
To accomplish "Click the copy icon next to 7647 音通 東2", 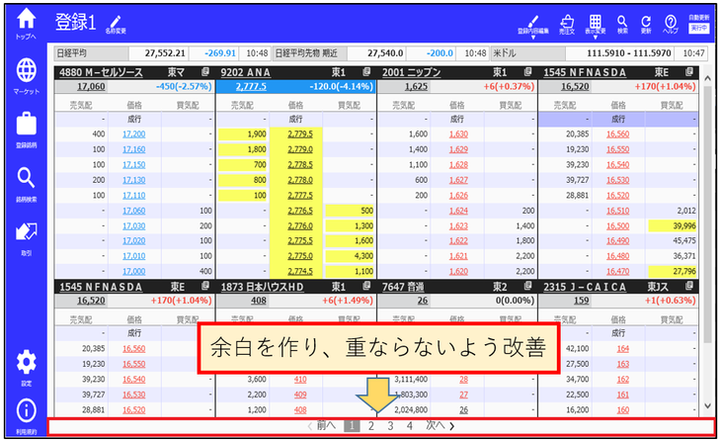I will [x=528, y=286].
